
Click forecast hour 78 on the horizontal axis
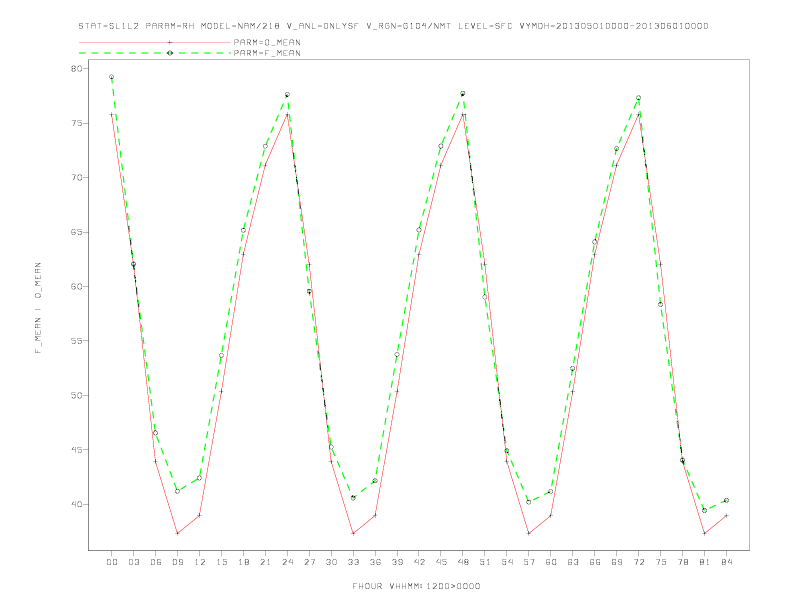tap(682, 562)
